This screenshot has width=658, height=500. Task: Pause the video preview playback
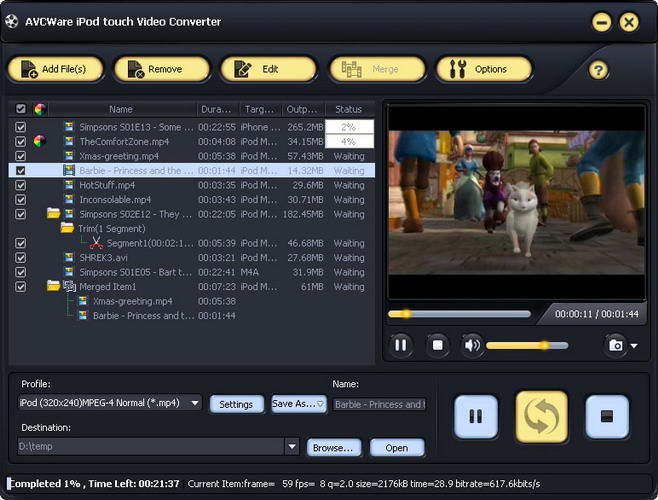pos(400,345)
